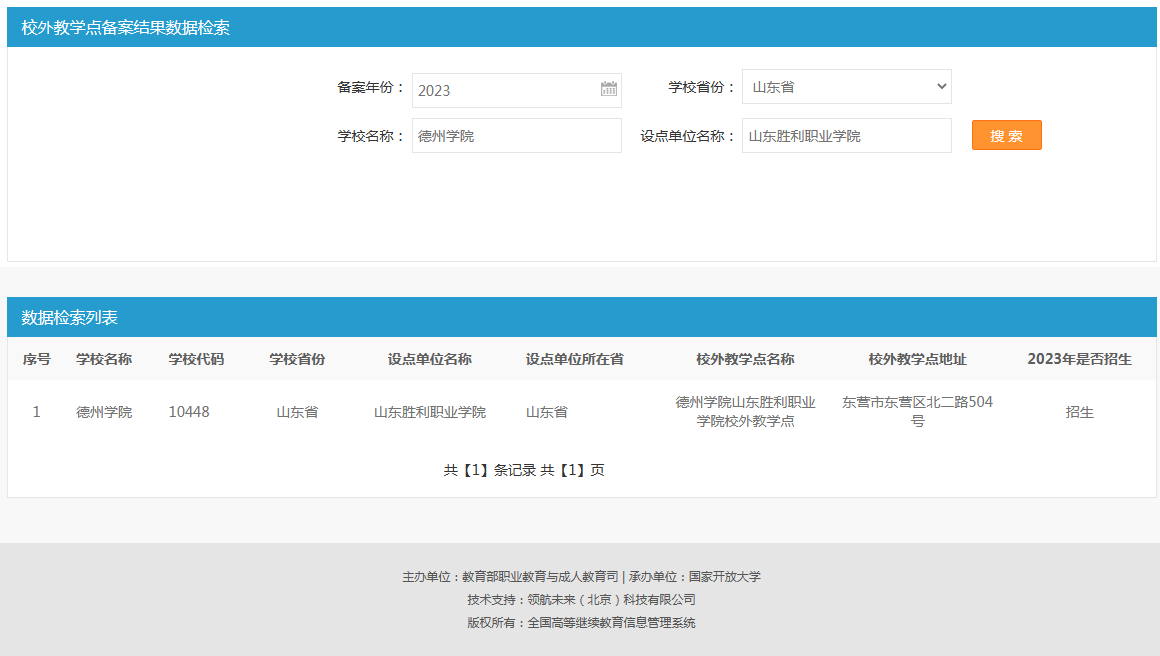Click the 学校代码 column header

196,359
